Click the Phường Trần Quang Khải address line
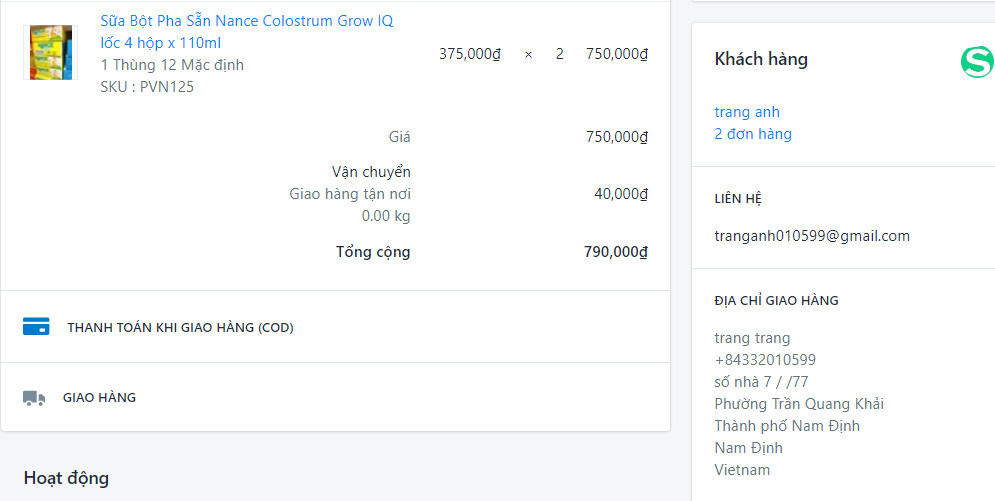995x501 pixels. coord(799,404)
